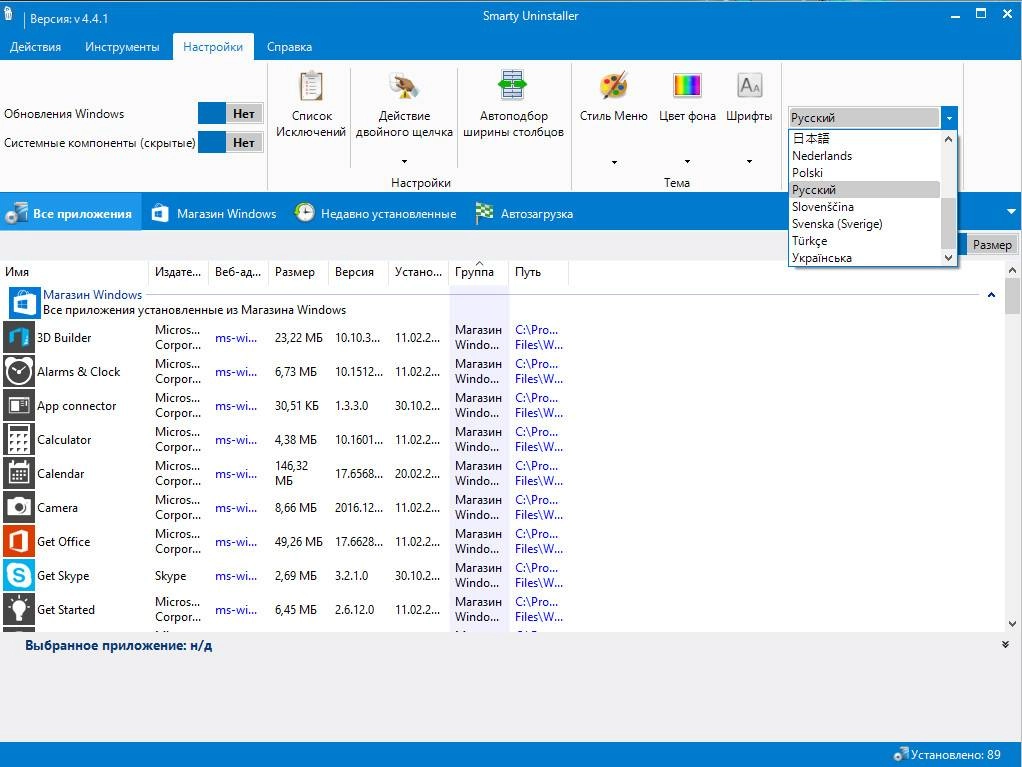
Task: Choose Nederlands in the language list
Action: [865, 156]
